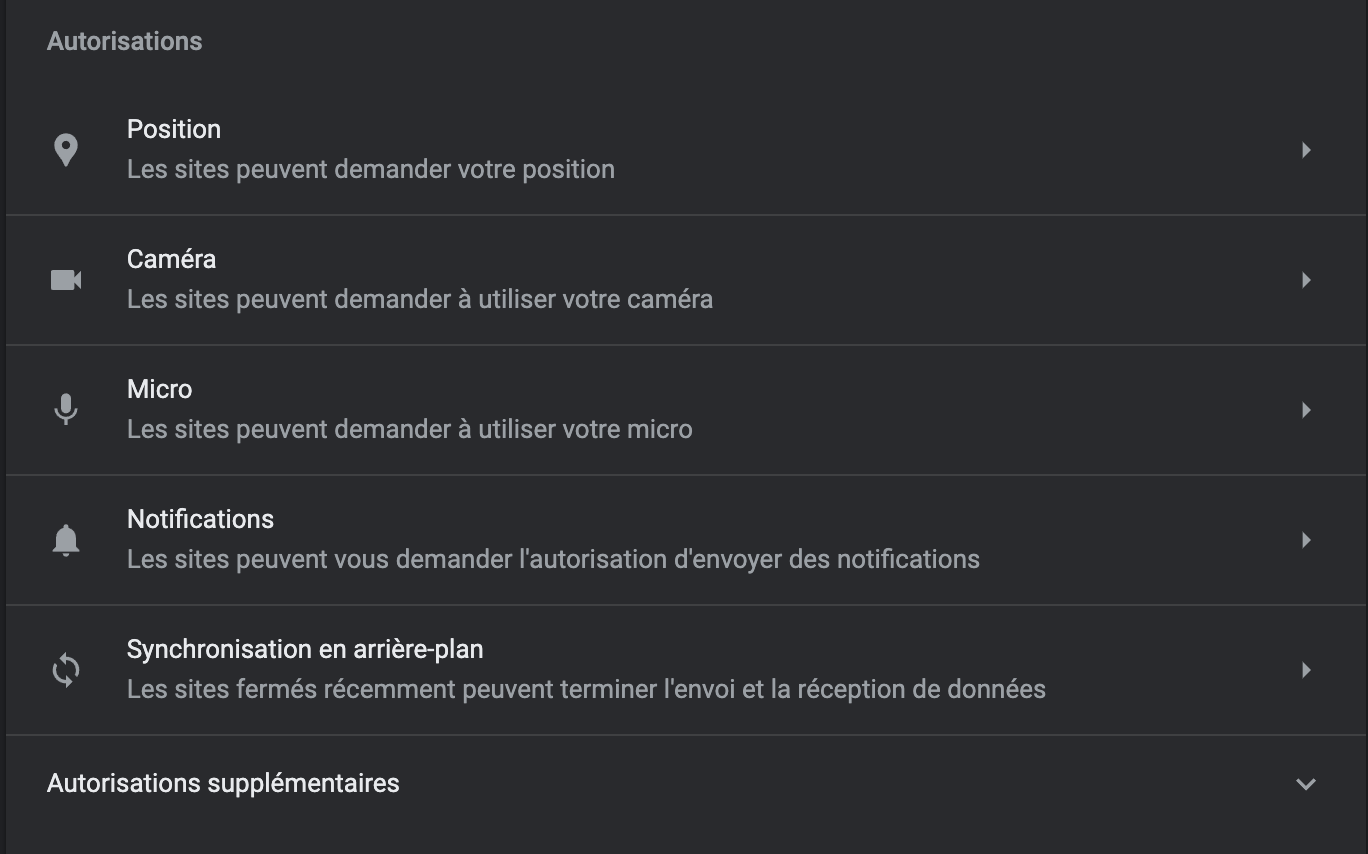Screen dimensions: 1368x854
Task: Click the Autorisations section heading
Action: pyautogui.click(x=125, y=41)
